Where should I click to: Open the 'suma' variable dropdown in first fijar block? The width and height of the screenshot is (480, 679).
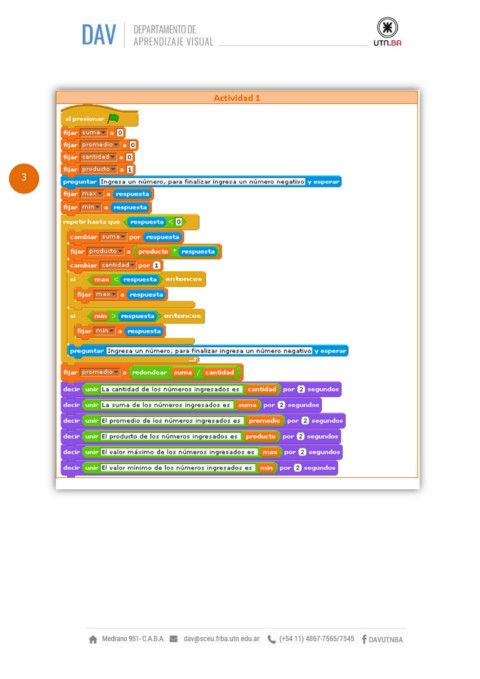(x=94, y=133)
